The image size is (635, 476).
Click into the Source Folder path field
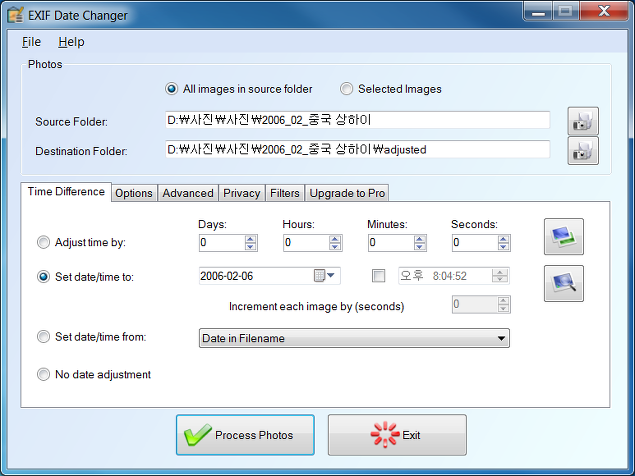click(x=358, y=120)
